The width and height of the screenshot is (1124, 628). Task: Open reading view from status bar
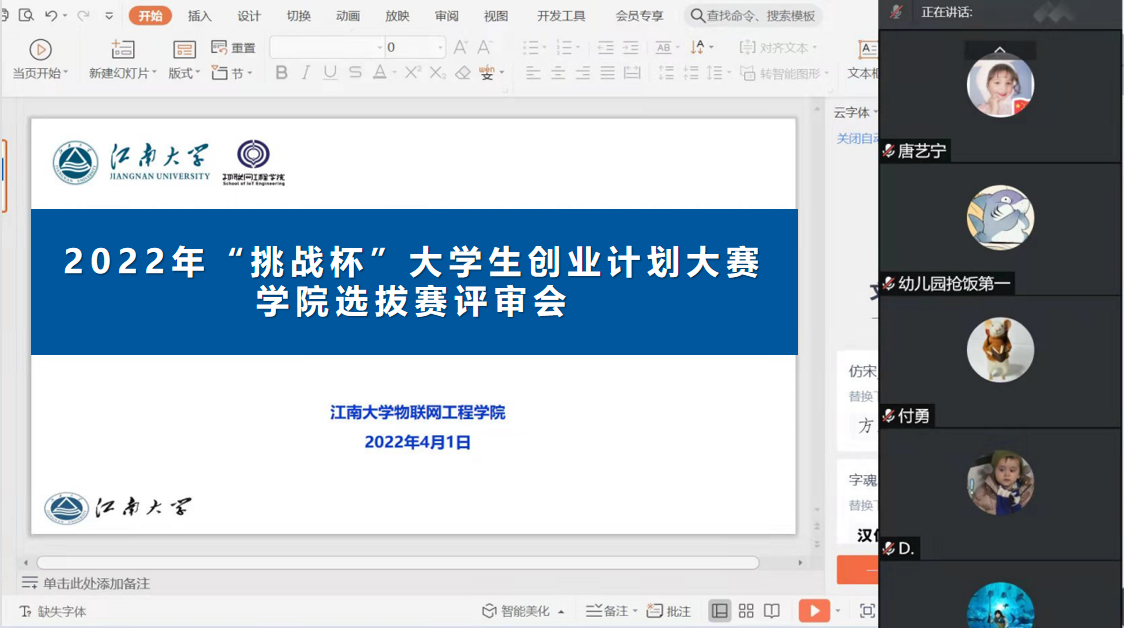click(772, 610)
